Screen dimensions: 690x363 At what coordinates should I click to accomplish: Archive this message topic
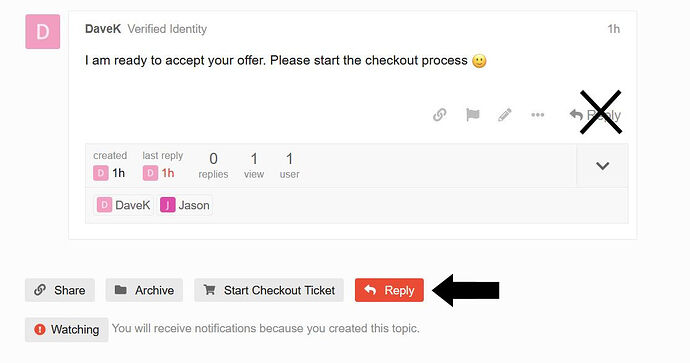coord(144,290)
